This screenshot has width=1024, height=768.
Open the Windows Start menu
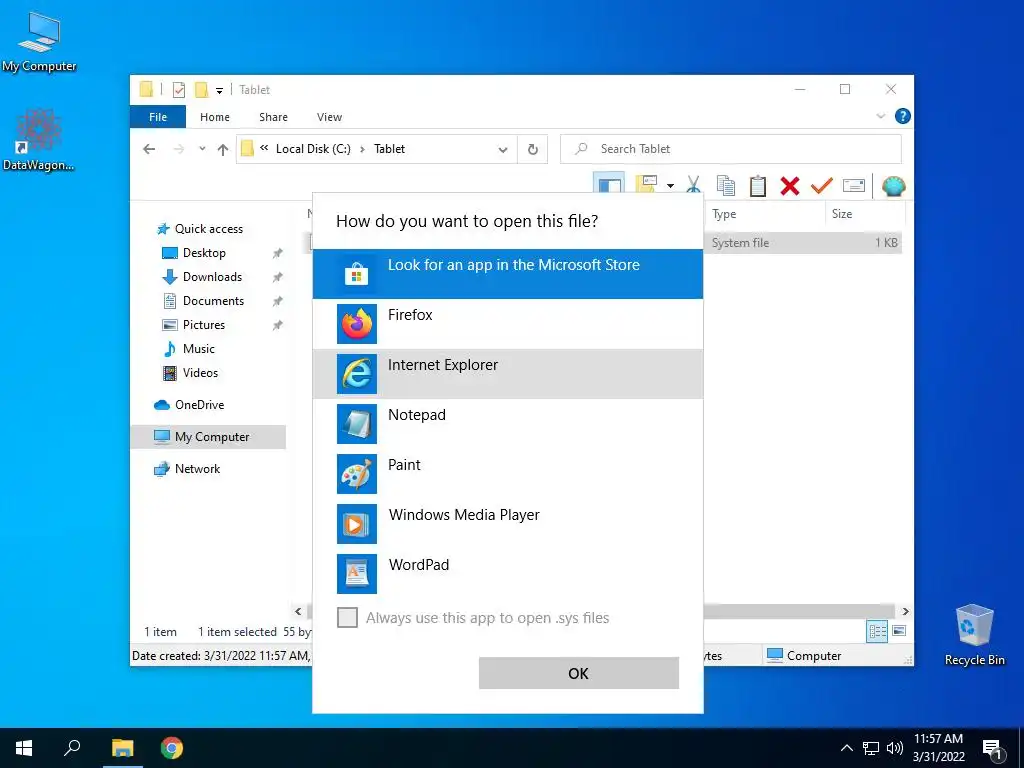pos(24,748)
